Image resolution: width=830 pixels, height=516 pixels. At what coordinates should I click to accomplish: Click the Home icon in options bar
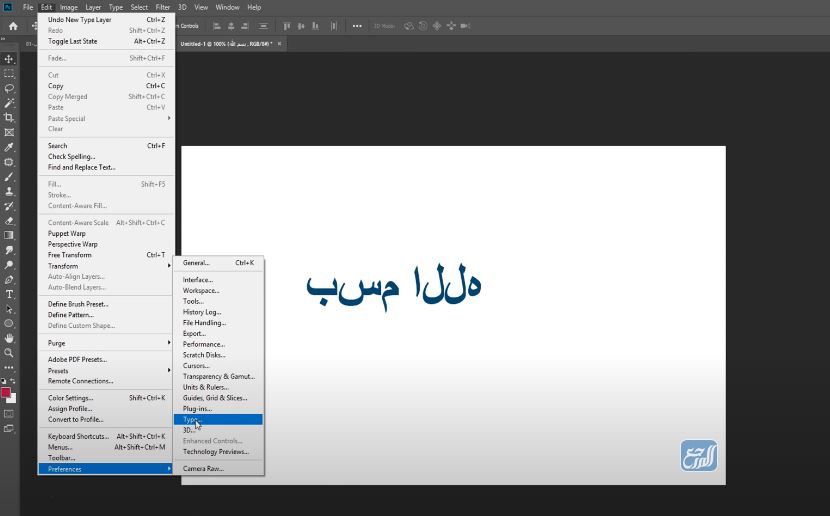pos(13,26)
